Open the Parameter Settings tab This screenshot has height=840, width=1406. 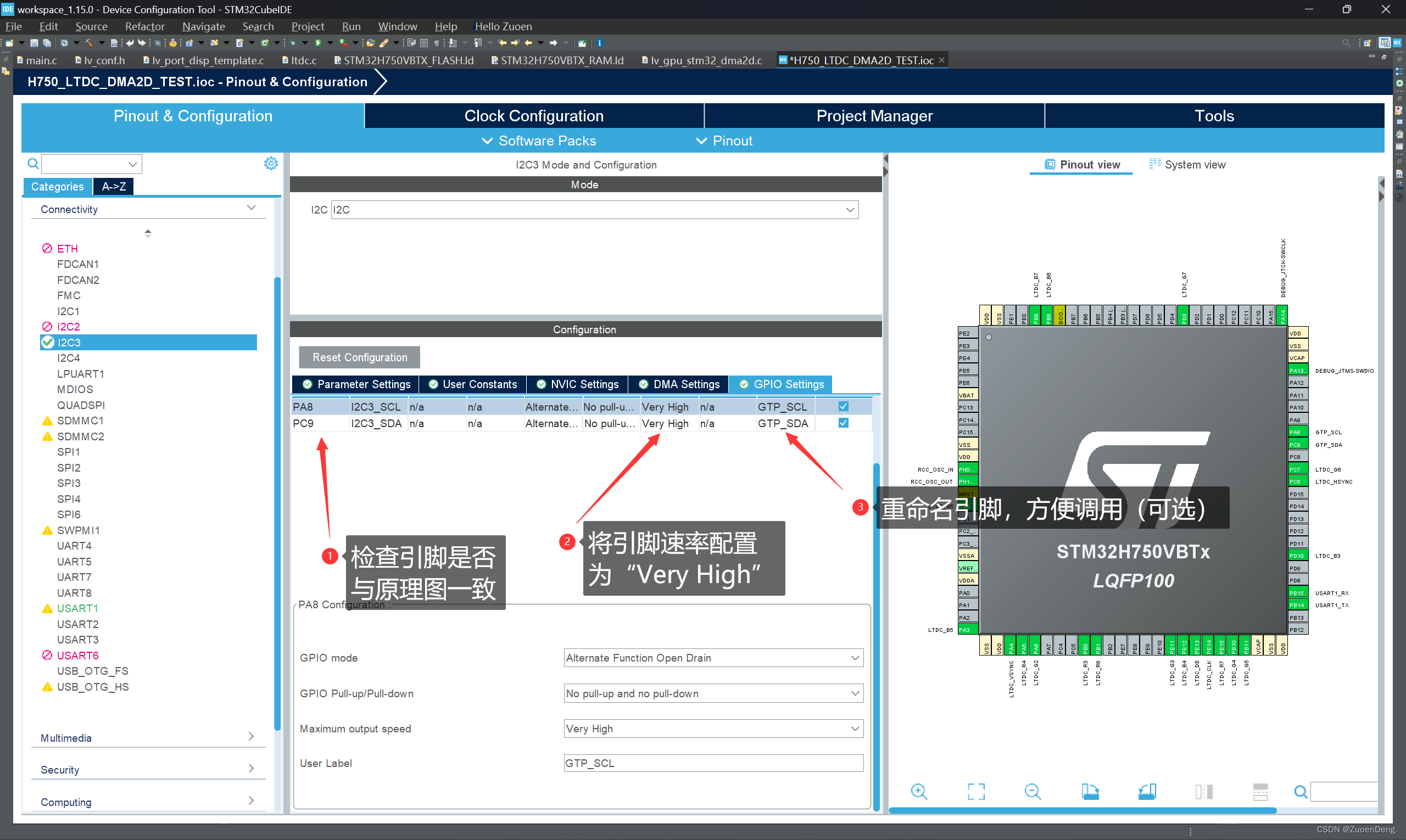pos(356,384)
